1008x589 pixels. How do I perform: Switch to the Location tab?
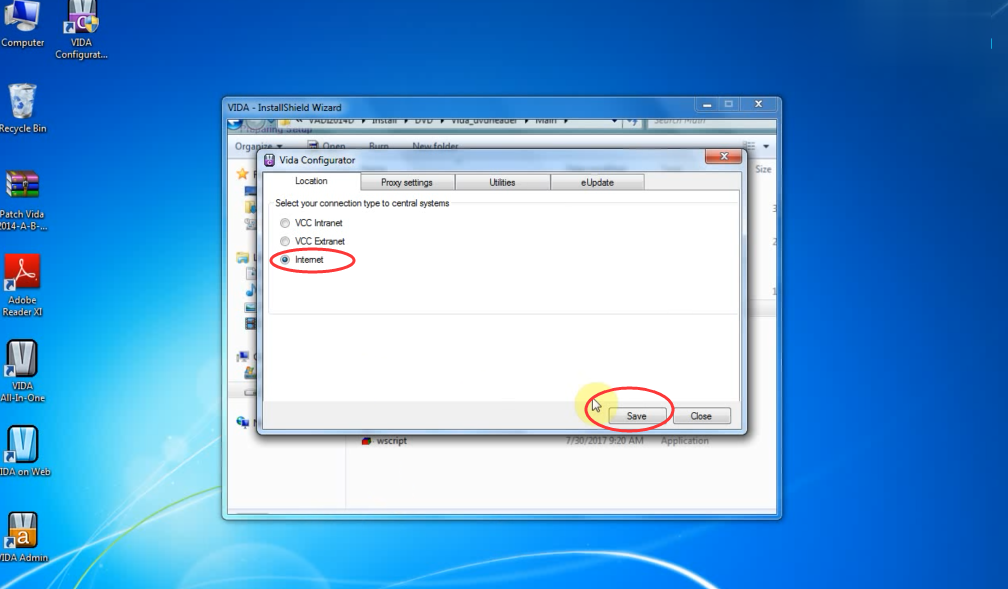[312, 181]
